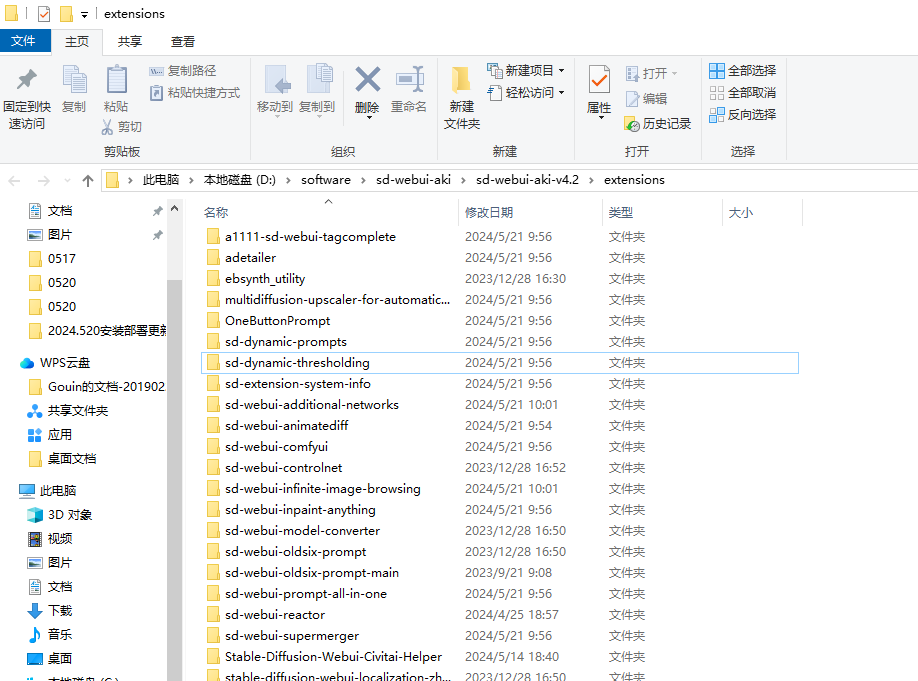This screenshot has height=681, width=918.
Task: Go forward with the right arrow
Action: [x=43, y=181]
